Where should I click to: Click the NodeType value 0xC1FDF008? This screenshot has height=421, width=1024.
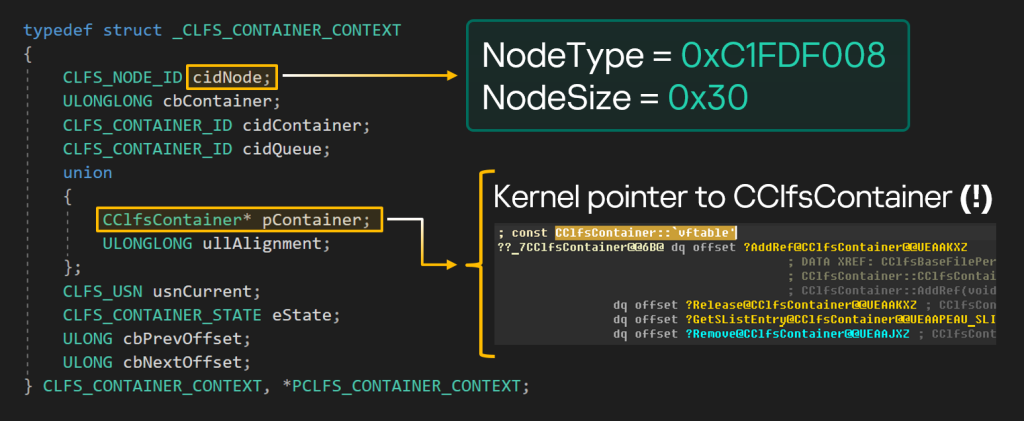(x=783, y=56)
